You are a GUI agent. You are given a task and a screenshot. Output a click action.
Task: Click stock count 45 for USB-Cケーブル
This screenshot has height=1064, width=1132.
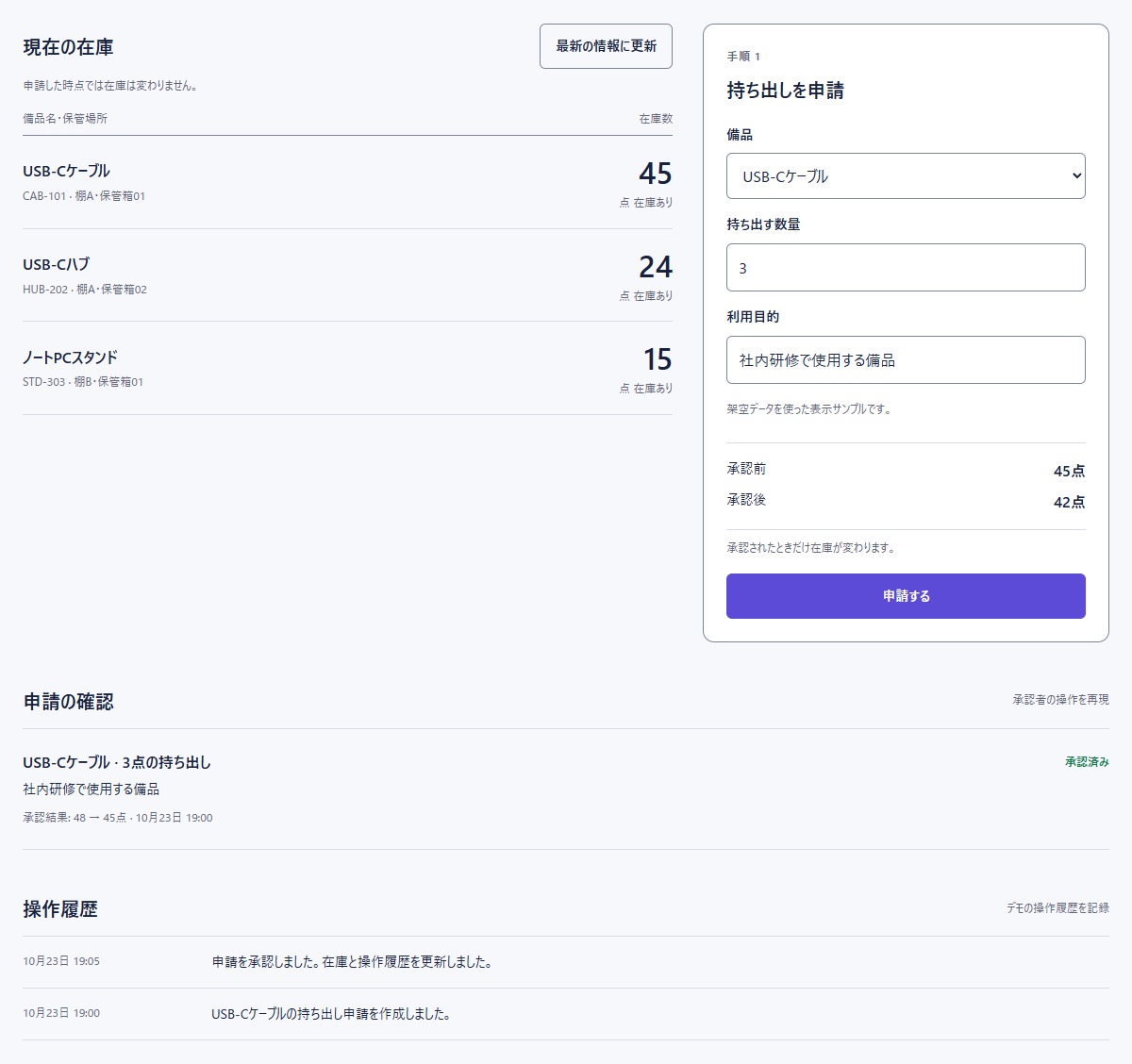click(x=656, y=174)
